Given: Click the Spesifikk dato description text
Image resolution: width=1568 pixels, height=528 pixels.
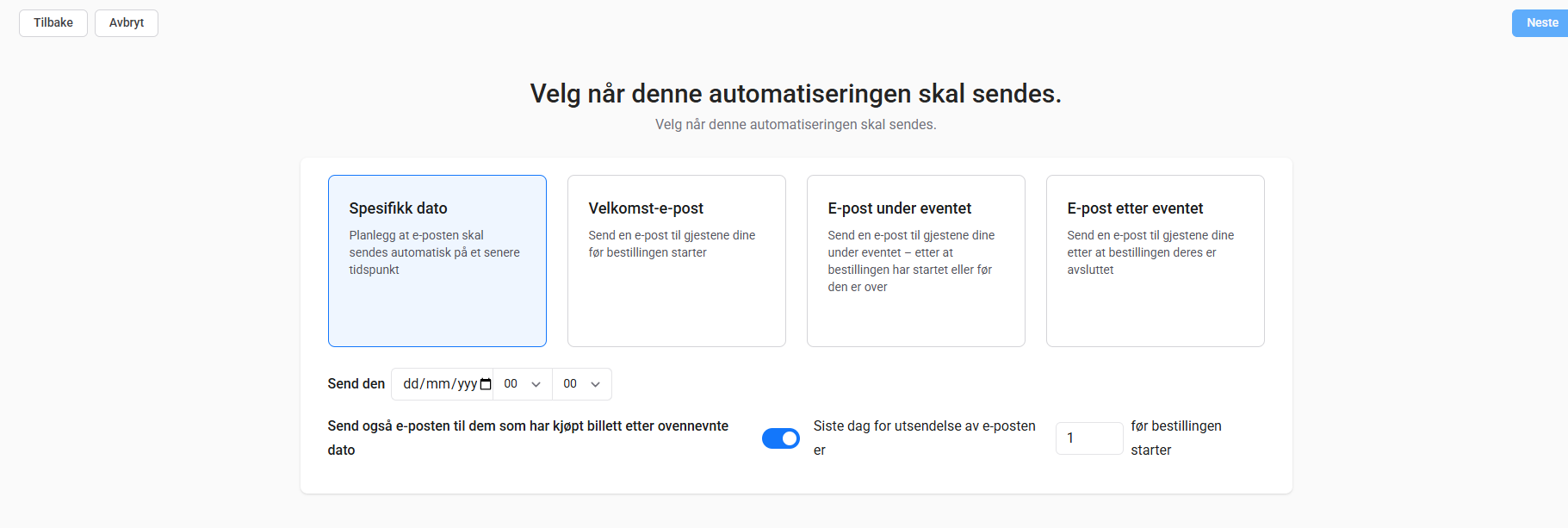Looking at the screenshot, I should point(434,252).
